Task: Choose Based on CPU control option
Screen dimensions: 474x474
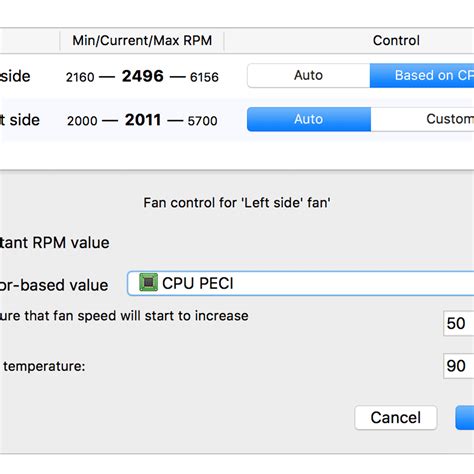Action: (x=422, y=76)
